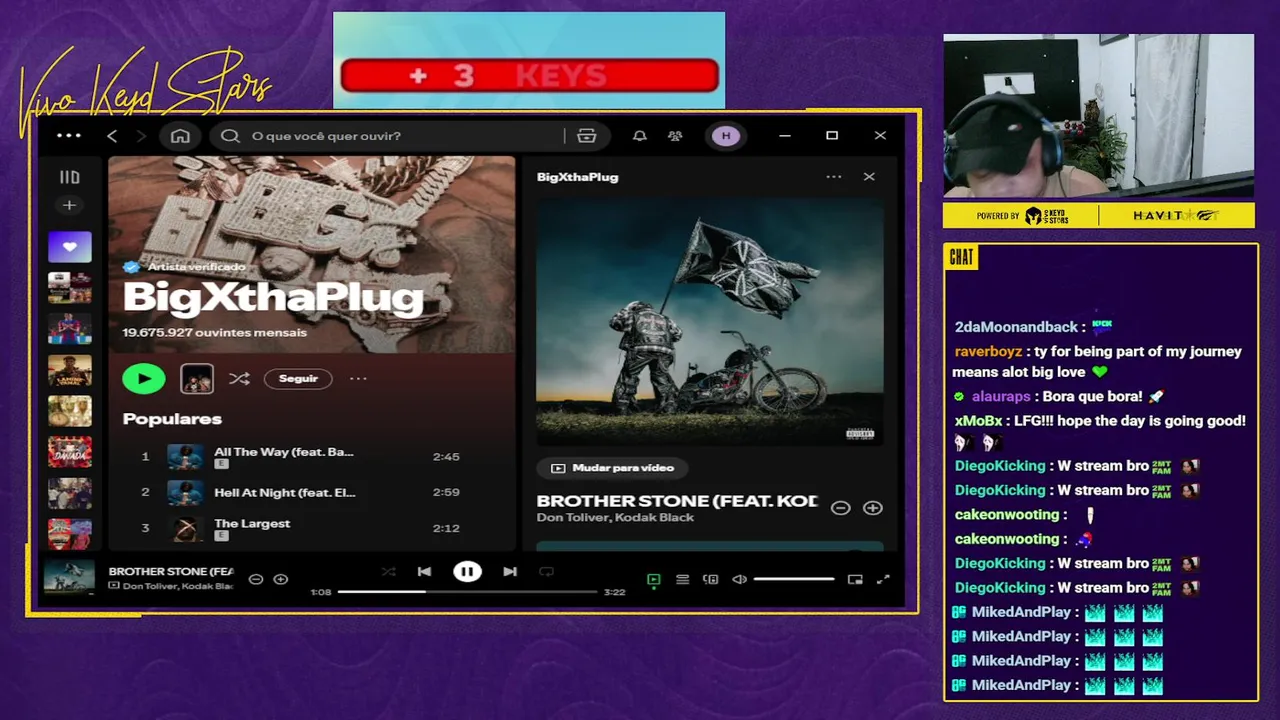Open the miniplayer icon

point(855,579)
